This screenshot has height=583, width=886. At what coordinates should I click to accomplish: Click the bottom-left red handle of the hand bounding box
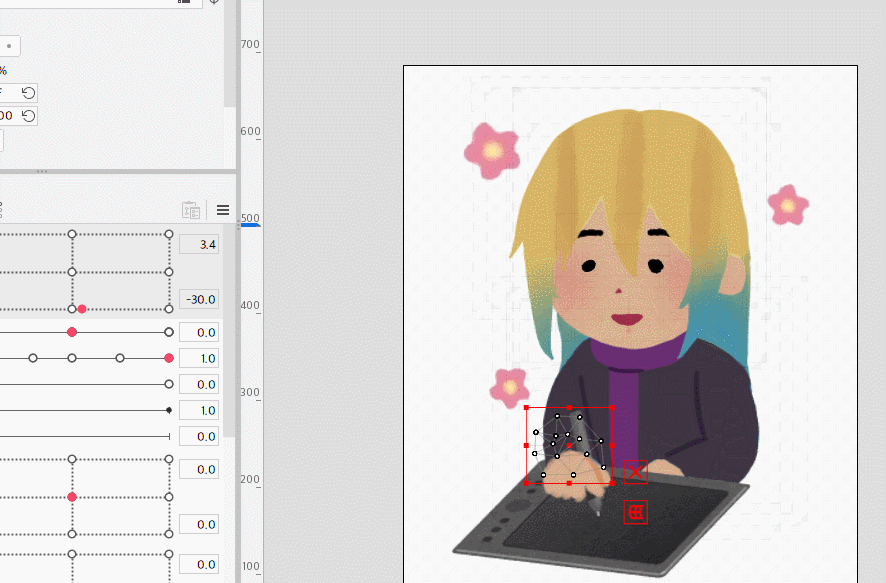click(x=527, y=483)
